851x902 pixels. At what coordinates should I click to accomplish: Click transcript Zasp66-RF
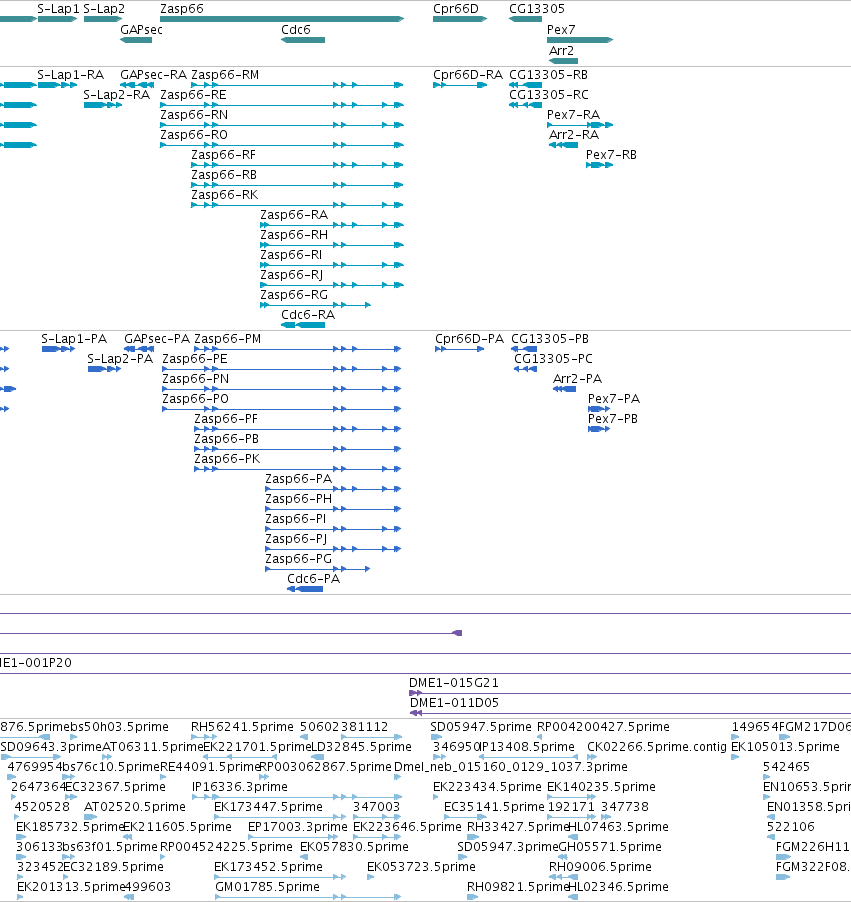point(223,155)
